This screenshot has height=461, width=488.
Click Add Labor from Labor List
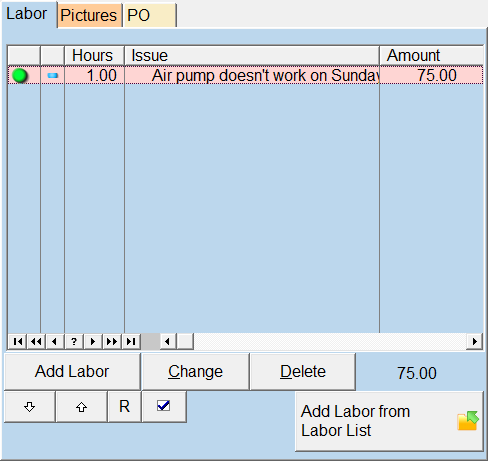[389, 421]
